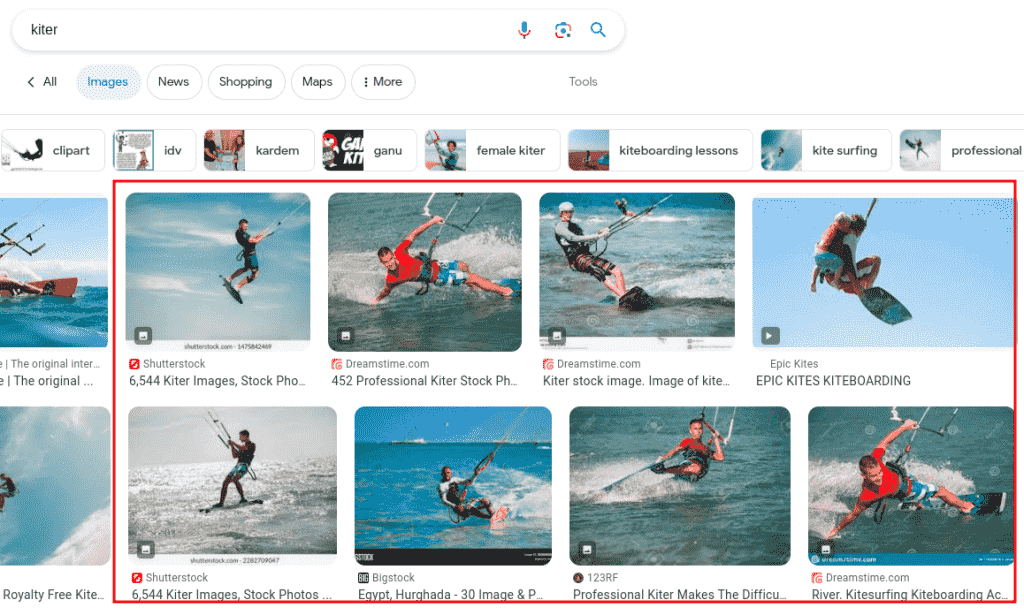Click image badge on red-shirt kiter thumbnail
Screen dimensions: 1024x615
pyautogui.click(x=345, y=336)
